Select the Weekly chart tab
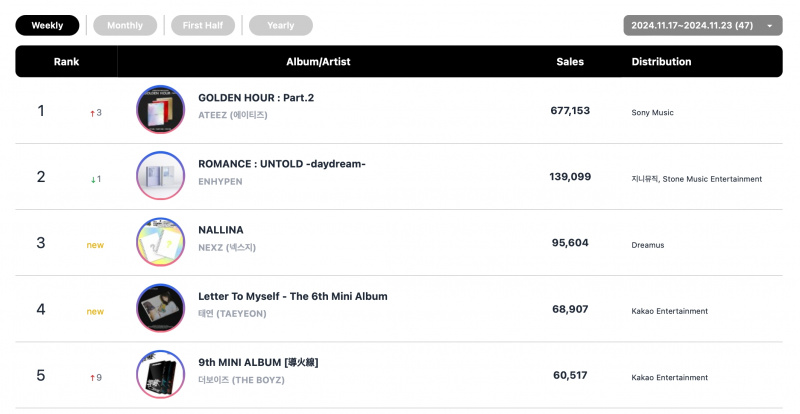The width and height of the screenshot is (800, 414). click(x=47, y=26)
